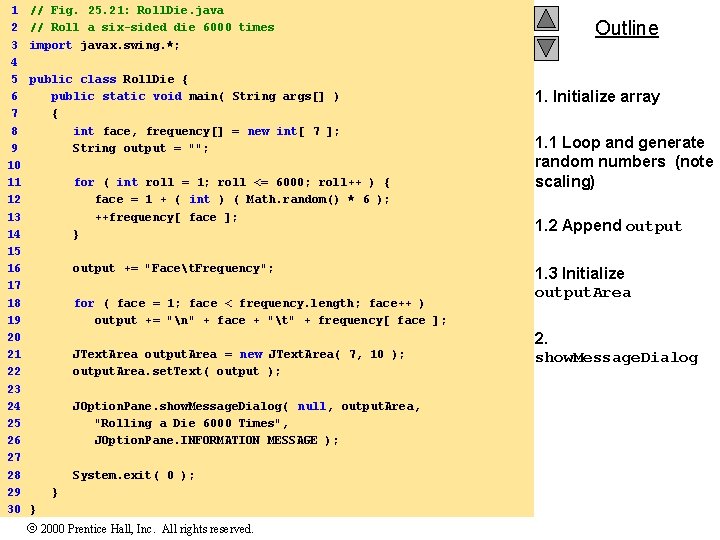Click the 'import javax.swing.*;' line
The width and height of the screenshot is (720, 540).
point(104,45)
